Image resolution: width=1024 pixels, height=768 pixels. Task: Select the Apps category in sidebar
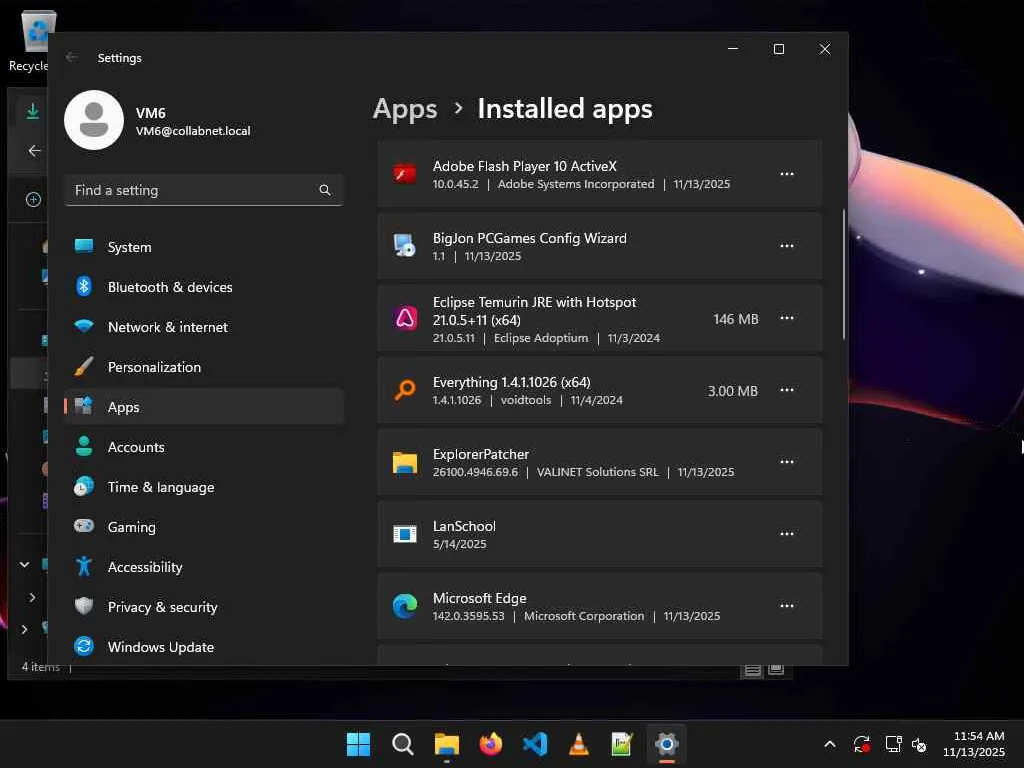(x=204, y=407)
